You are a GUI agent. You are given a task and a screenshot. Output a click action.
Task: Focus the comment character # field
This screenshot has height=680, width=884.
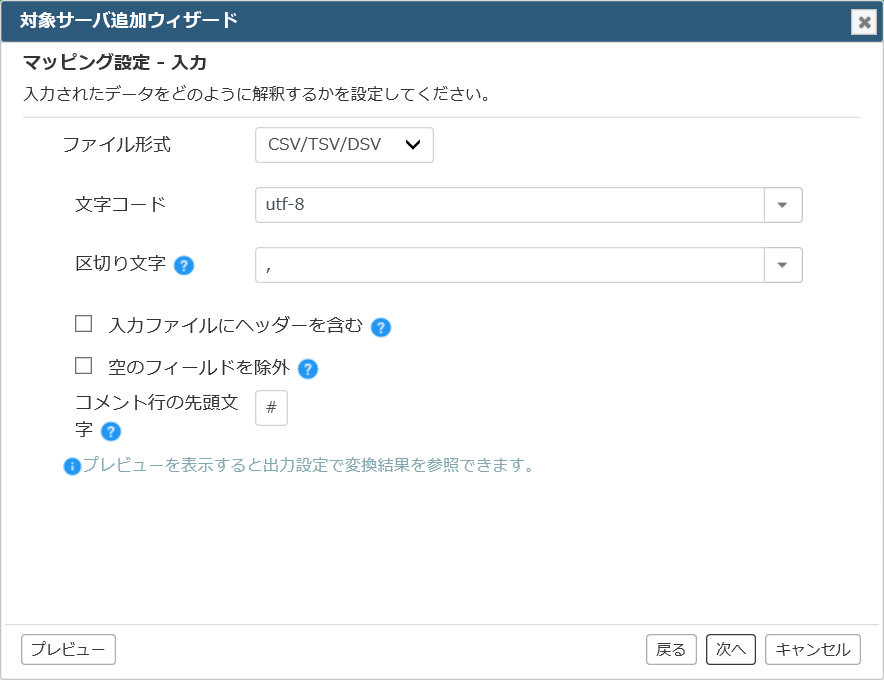click(271, 408)
